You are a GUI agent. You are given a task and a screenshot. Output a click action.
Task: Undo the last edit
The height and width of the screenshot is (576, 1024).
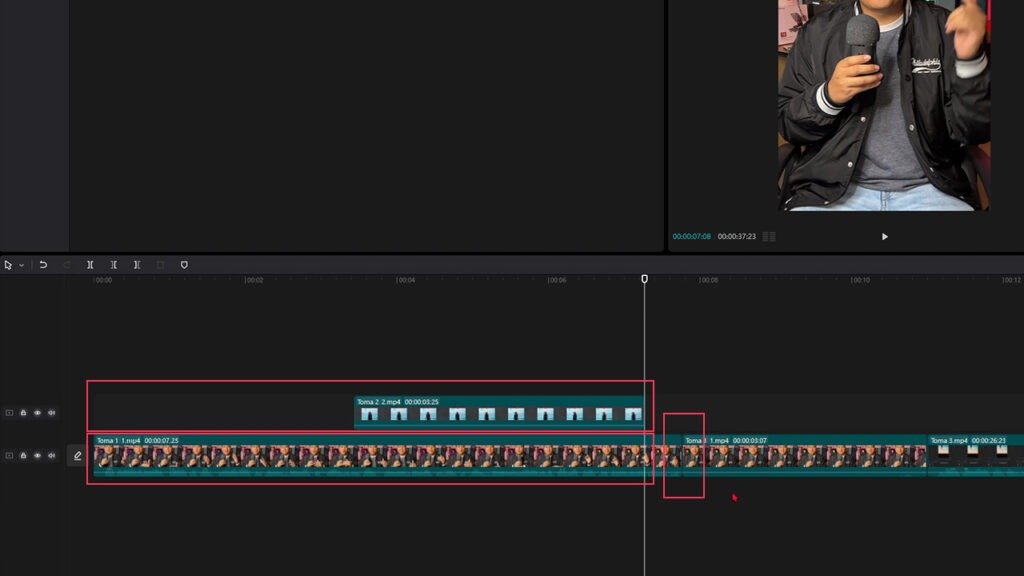coord(43,264)
